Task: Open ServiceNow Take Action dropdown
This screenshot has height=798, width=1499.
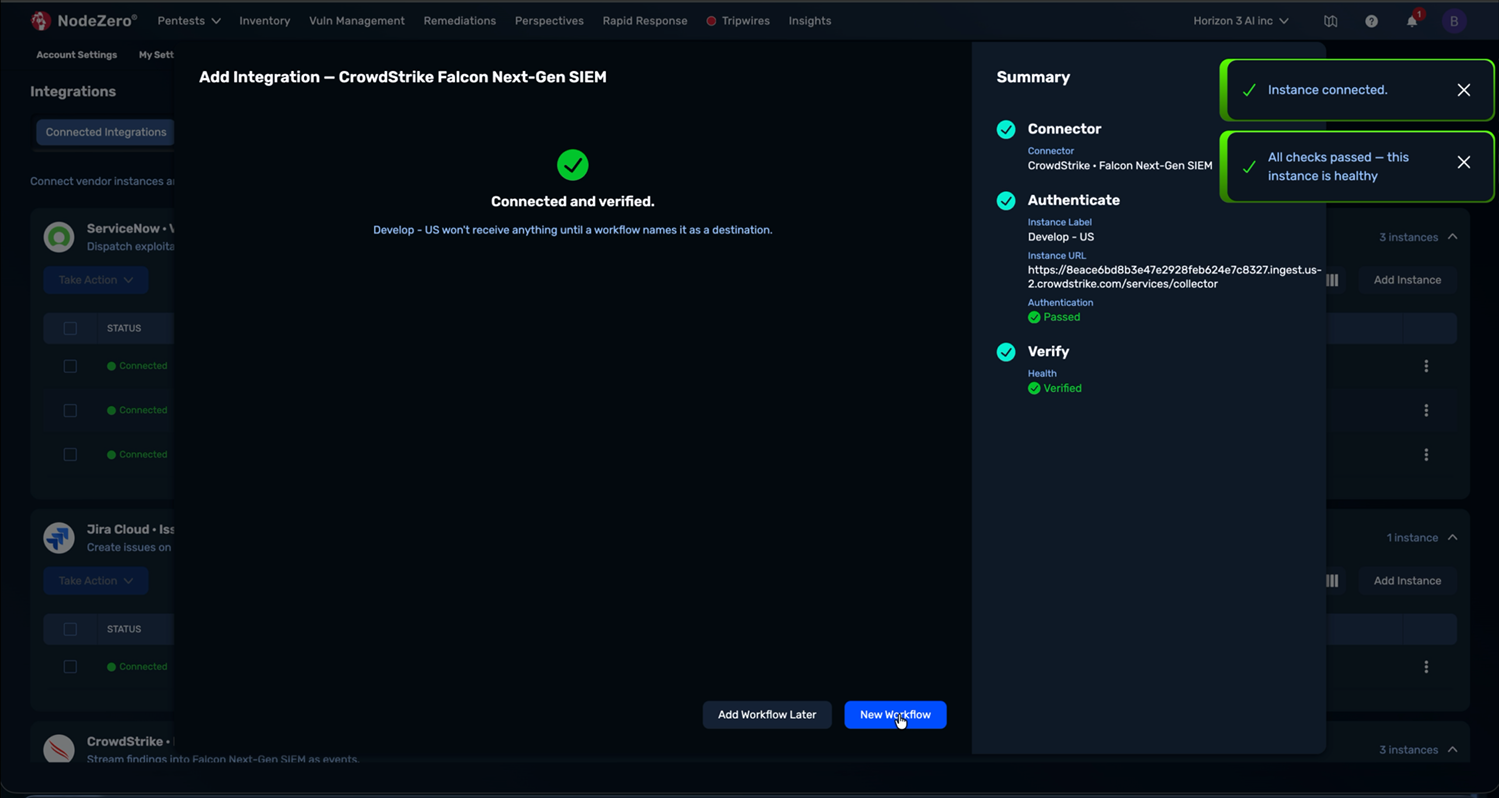Action: click(96, 280)
